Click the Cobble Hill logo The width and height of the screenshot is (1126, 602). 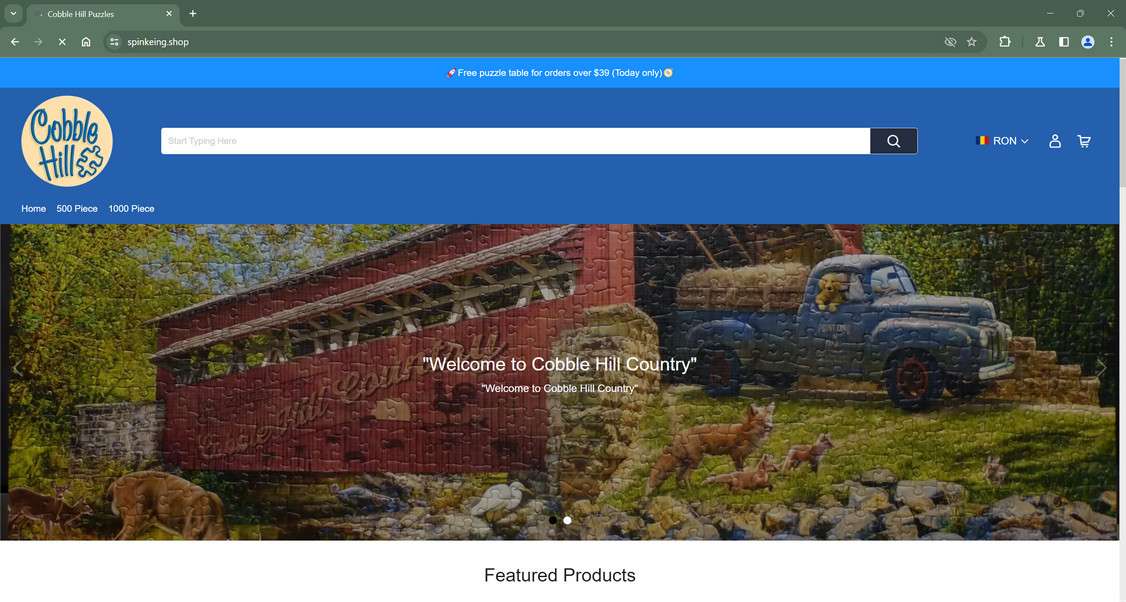[67, 141]
